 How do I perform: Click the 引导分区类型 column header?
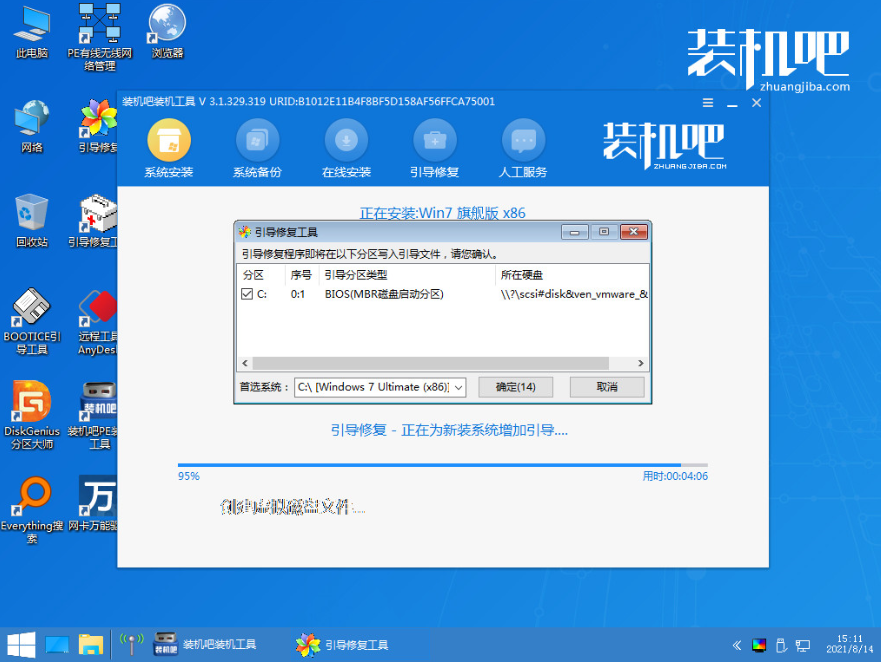point(407,275)
